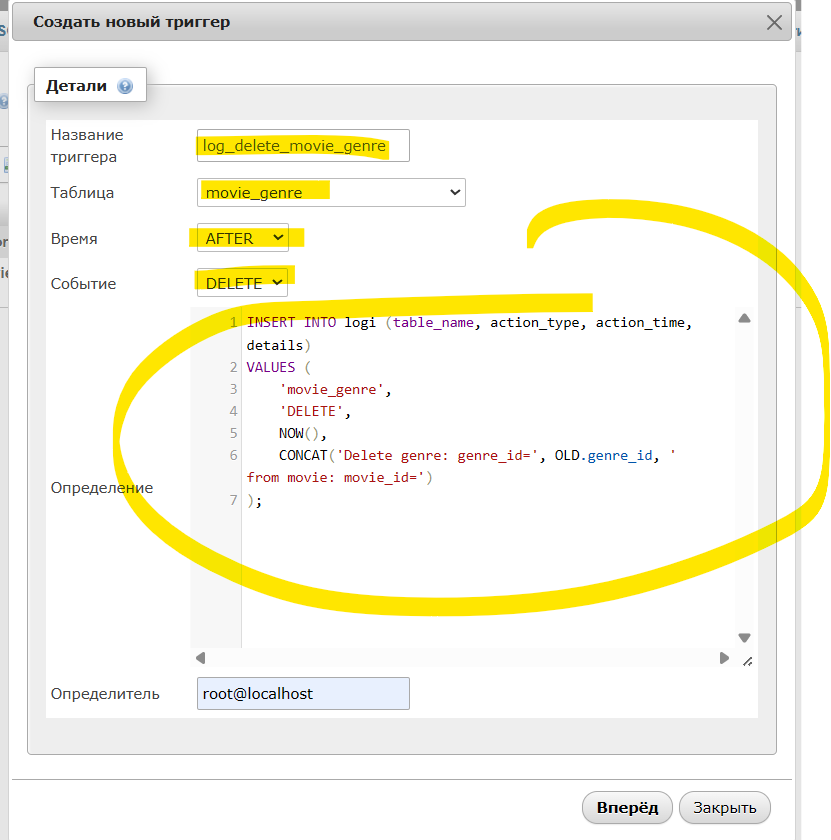The image size is (831, 840).
Task: Click the editor scroll right arrow
Action: (724, 658)
